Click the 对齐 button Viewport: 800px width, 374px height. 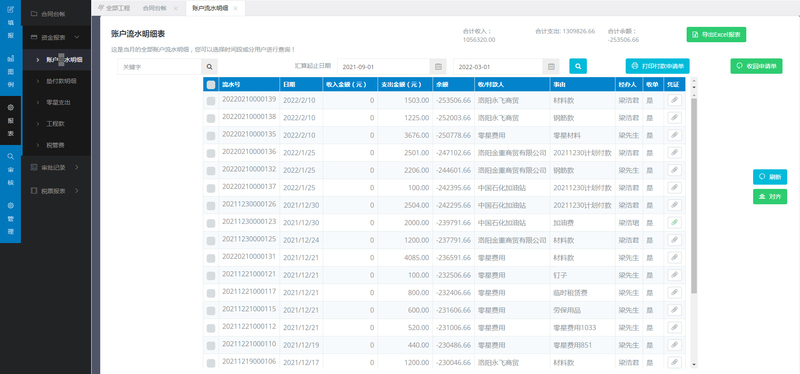coord(770,196)
